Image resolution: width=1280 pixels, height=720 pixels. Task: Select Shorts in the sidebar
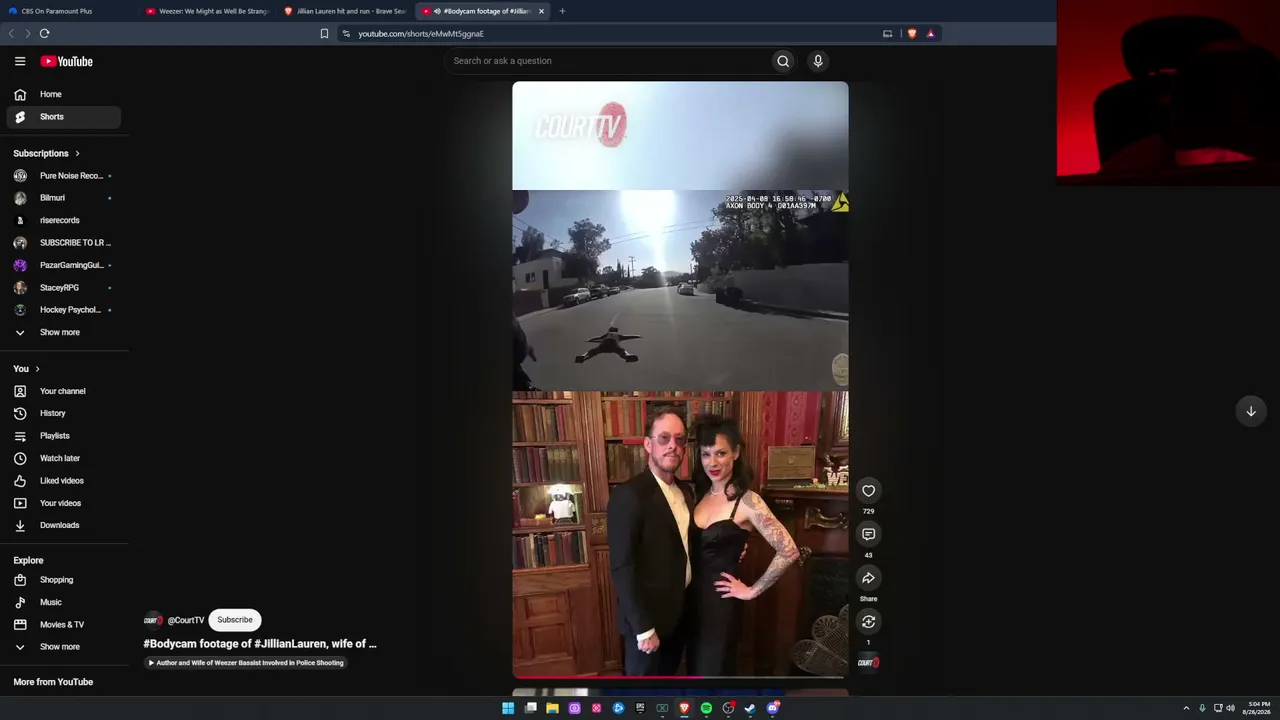[64, 117]
